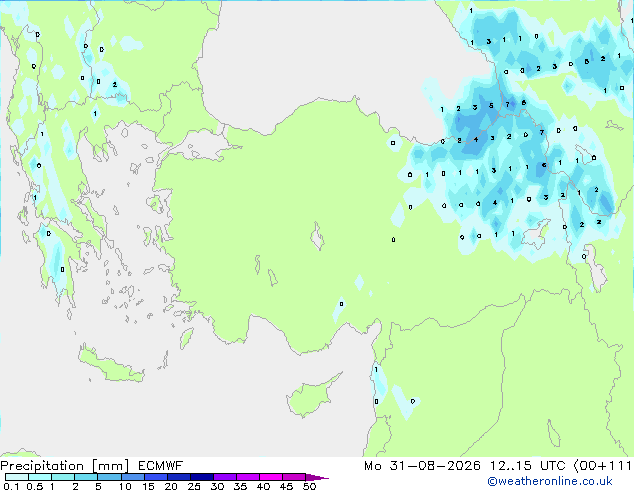
Task: Pick the lightest 0.1 mm legend swatch
Action: [x=17, y=477]
